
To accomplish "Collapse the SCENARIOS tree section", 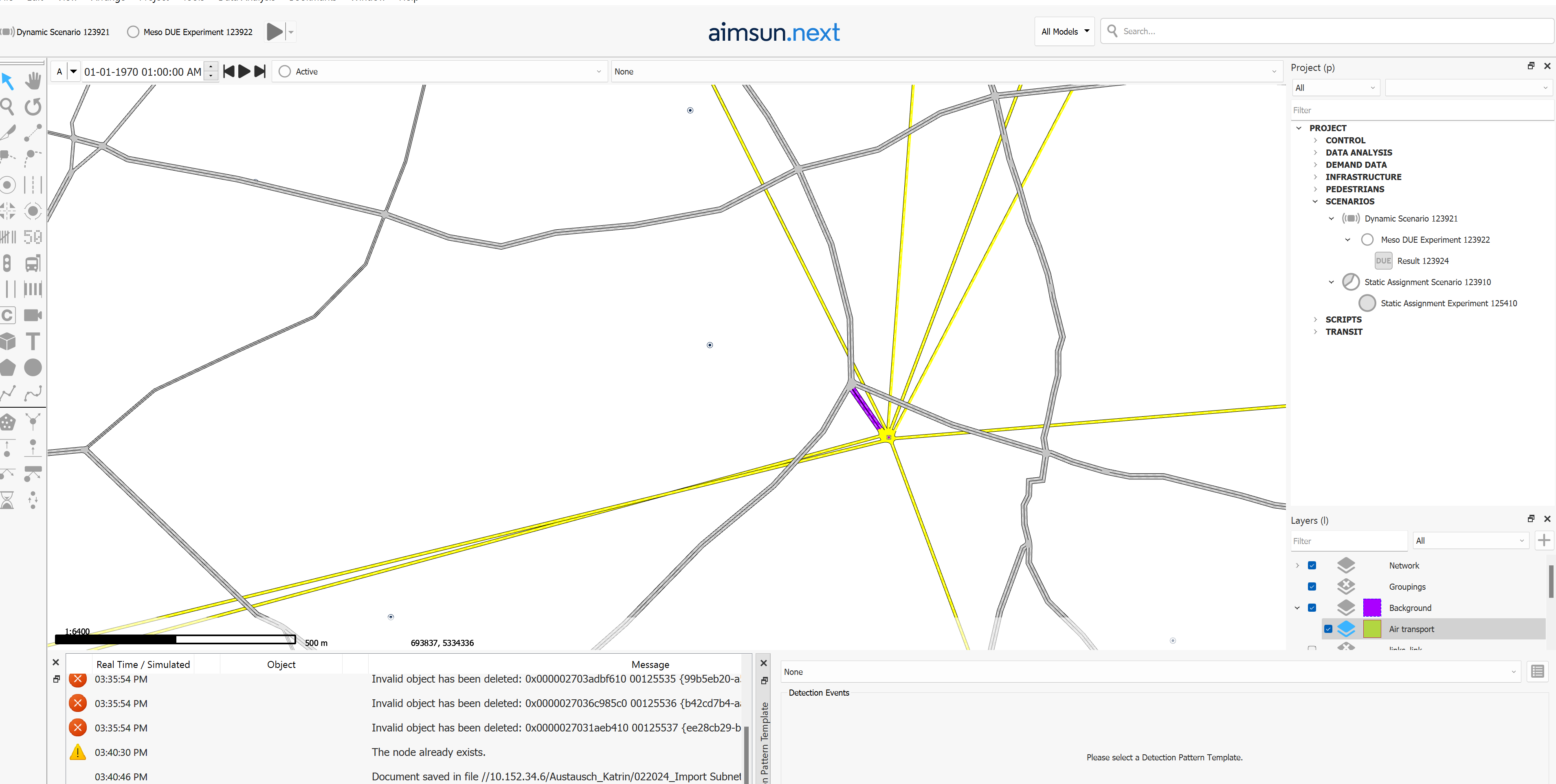I will pos(1315,201).
